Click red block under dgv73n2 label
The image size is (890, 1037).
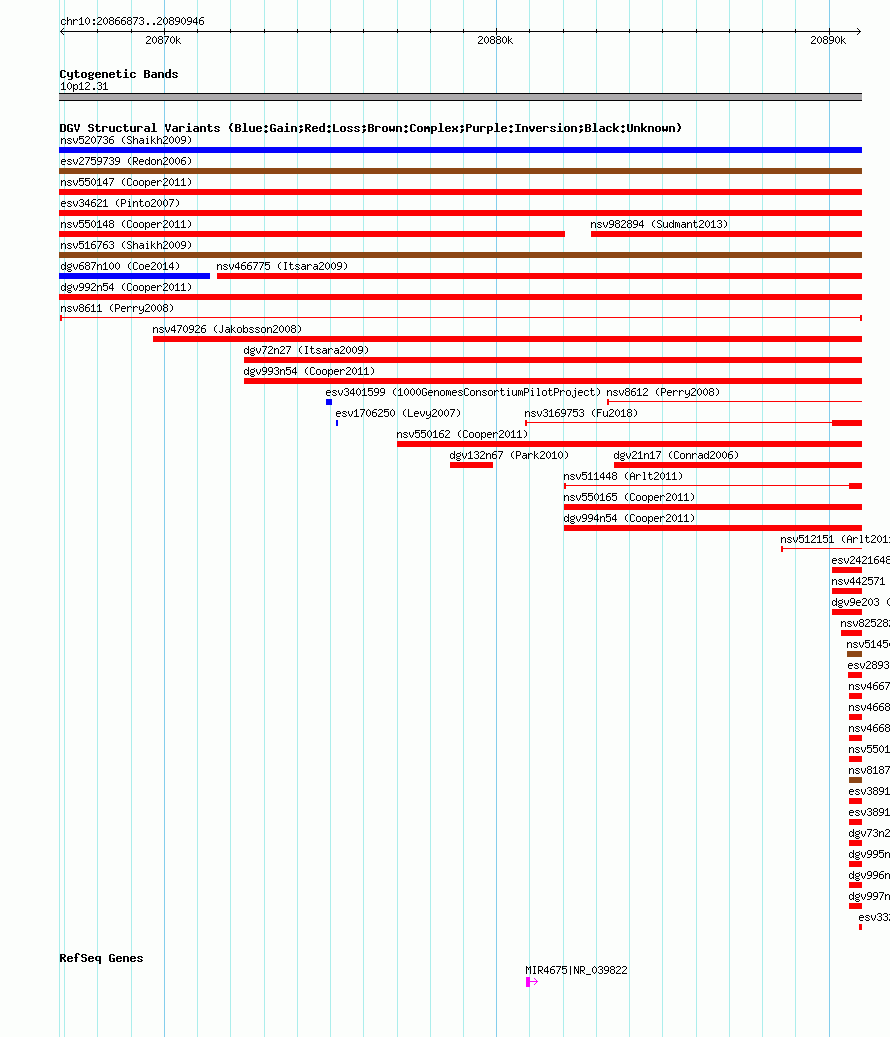pyautogui.click(x=855, y=843)
